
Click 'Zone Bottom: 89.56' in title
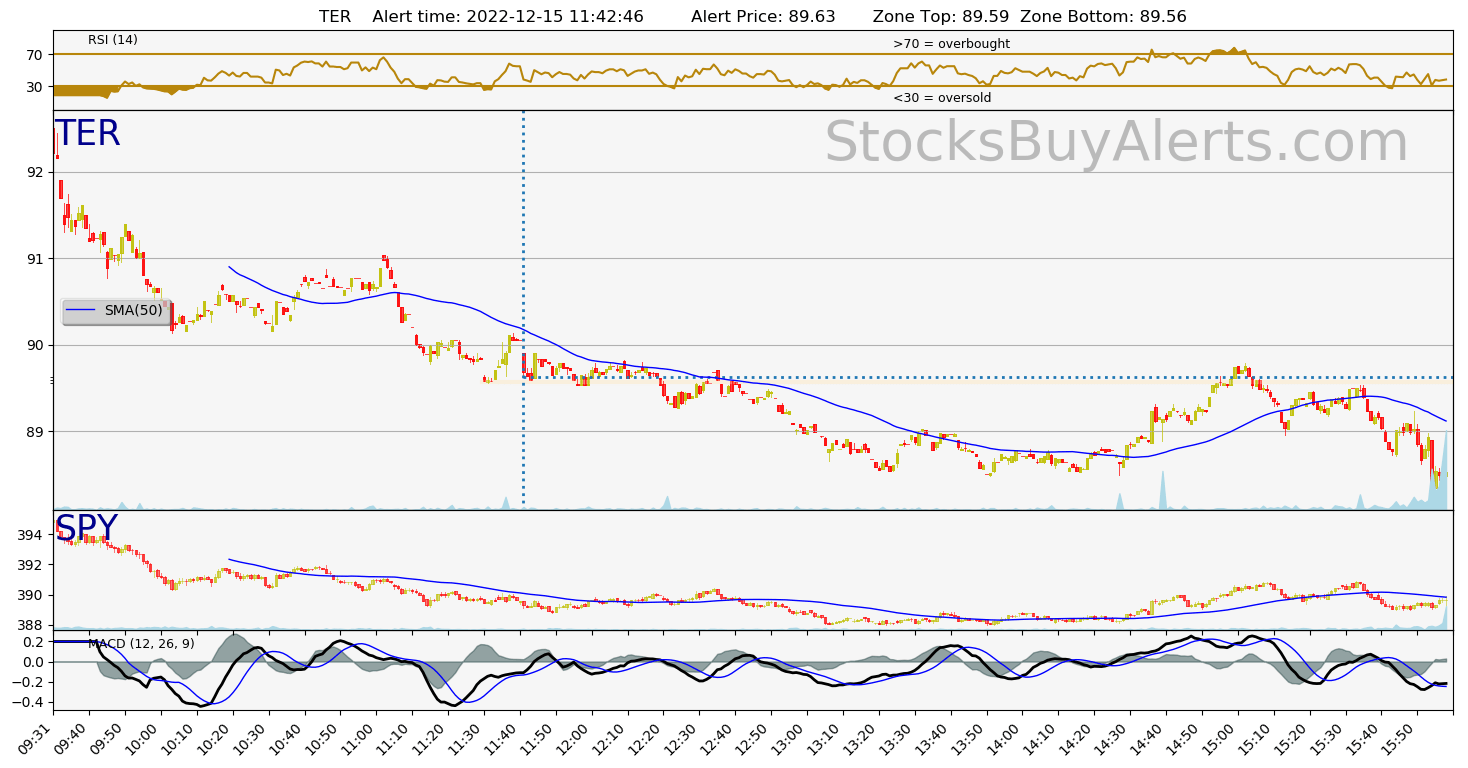pos(1103,17)
